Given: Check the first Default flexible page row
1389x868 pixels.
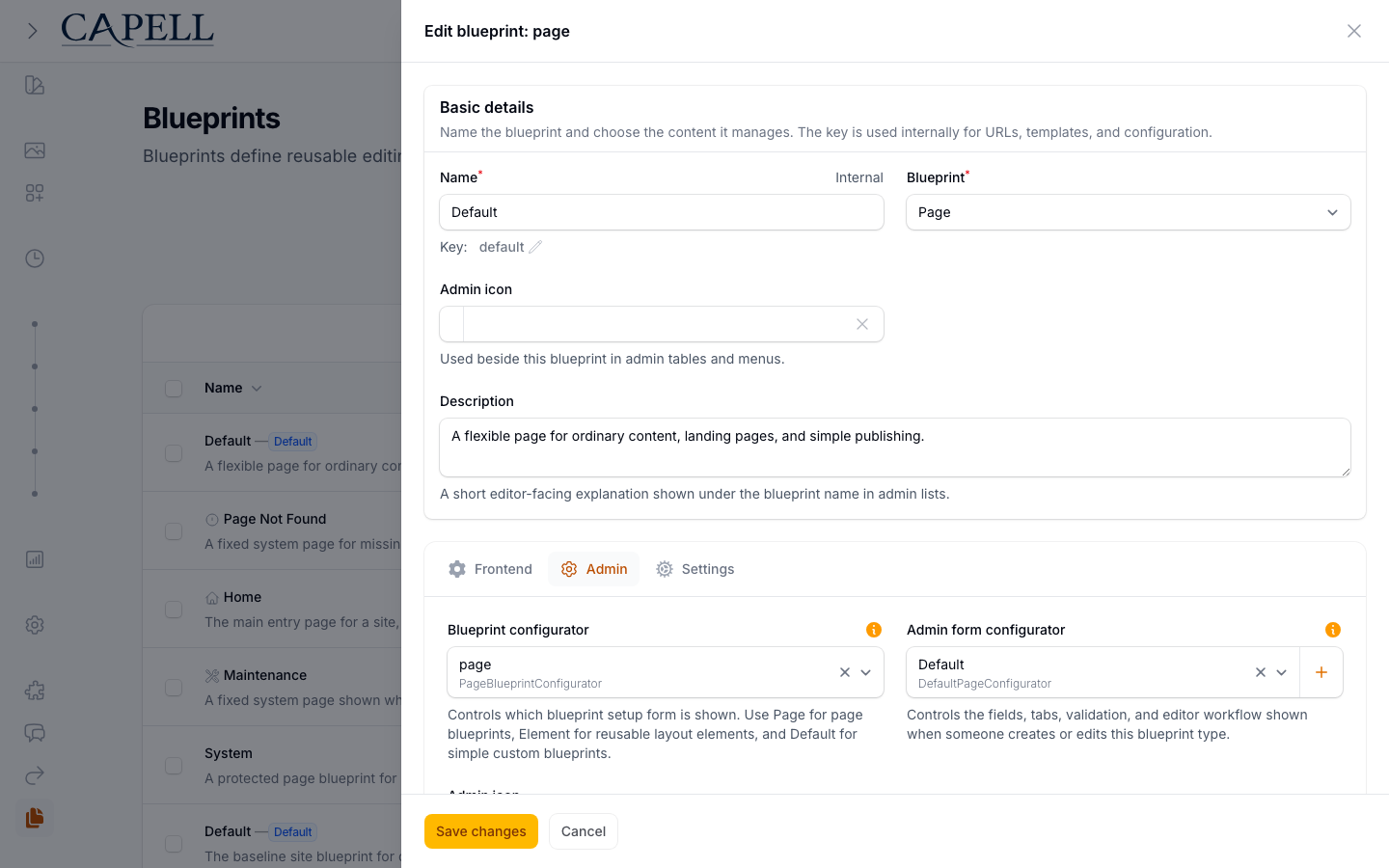Looking at the screenshot, I should pyautogui.click(x=174, y=453).
